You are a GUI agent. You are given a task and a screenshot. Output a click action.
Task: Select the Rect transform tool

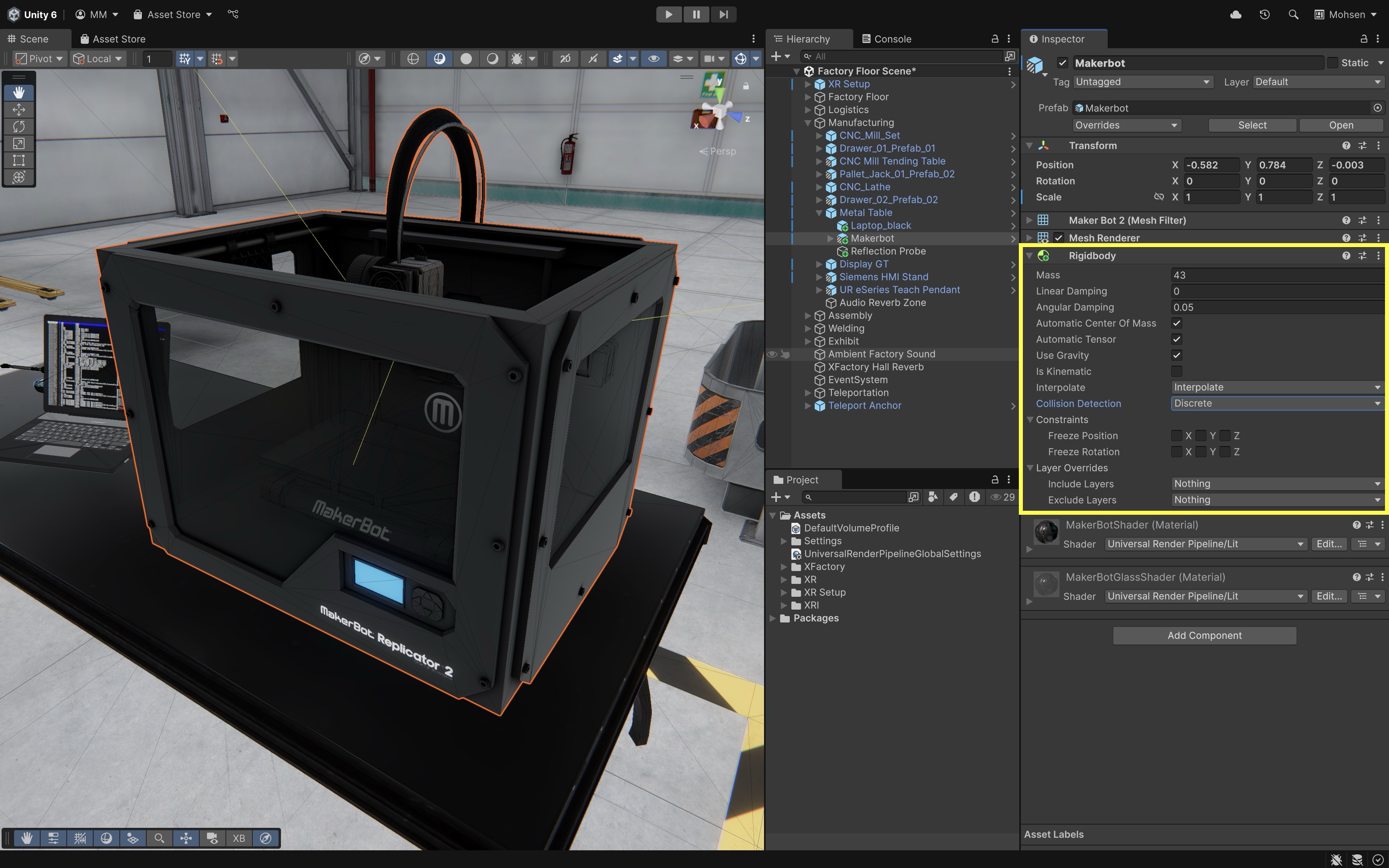click(x=19, y=160)
